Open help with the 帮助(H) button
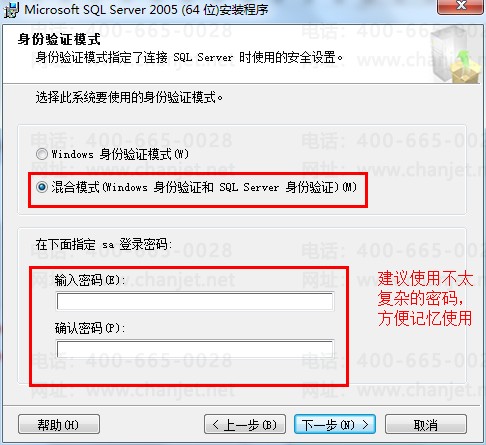Image resolution: width=486 pixels, height=445 pixels. (59, 424)
